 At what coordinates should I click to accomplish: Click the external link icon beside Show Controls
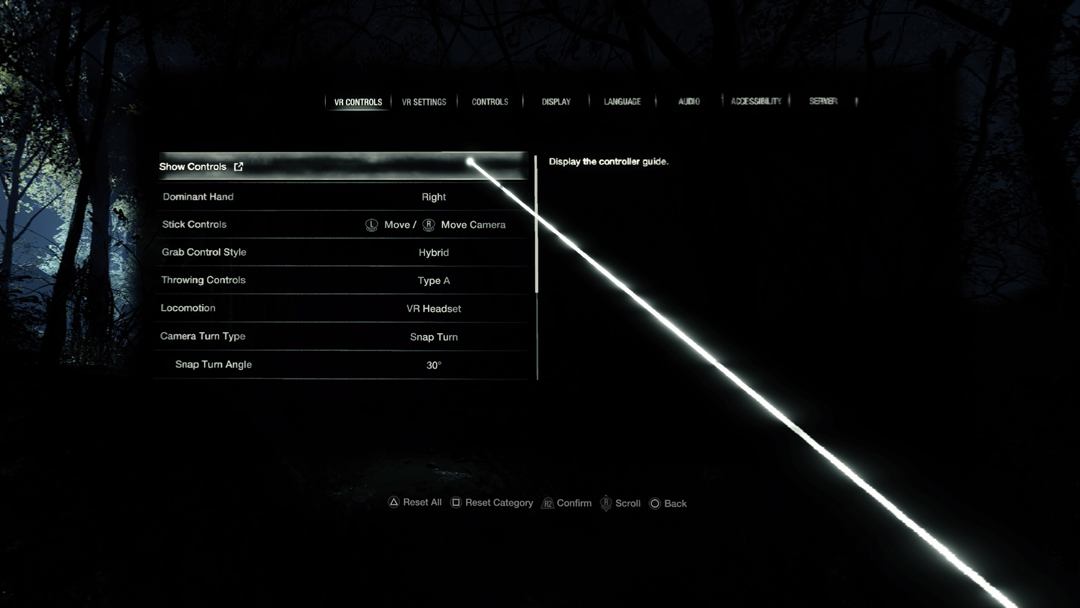coord(239,167)
